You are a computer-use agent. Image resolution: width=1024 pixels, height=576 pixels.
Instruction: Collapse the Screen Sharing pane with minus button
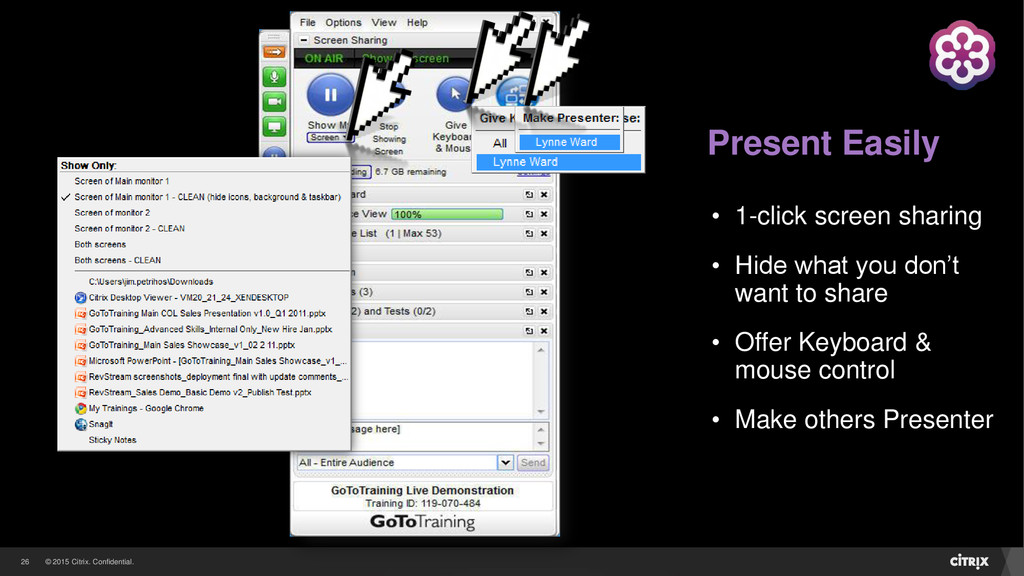point(304,40)
